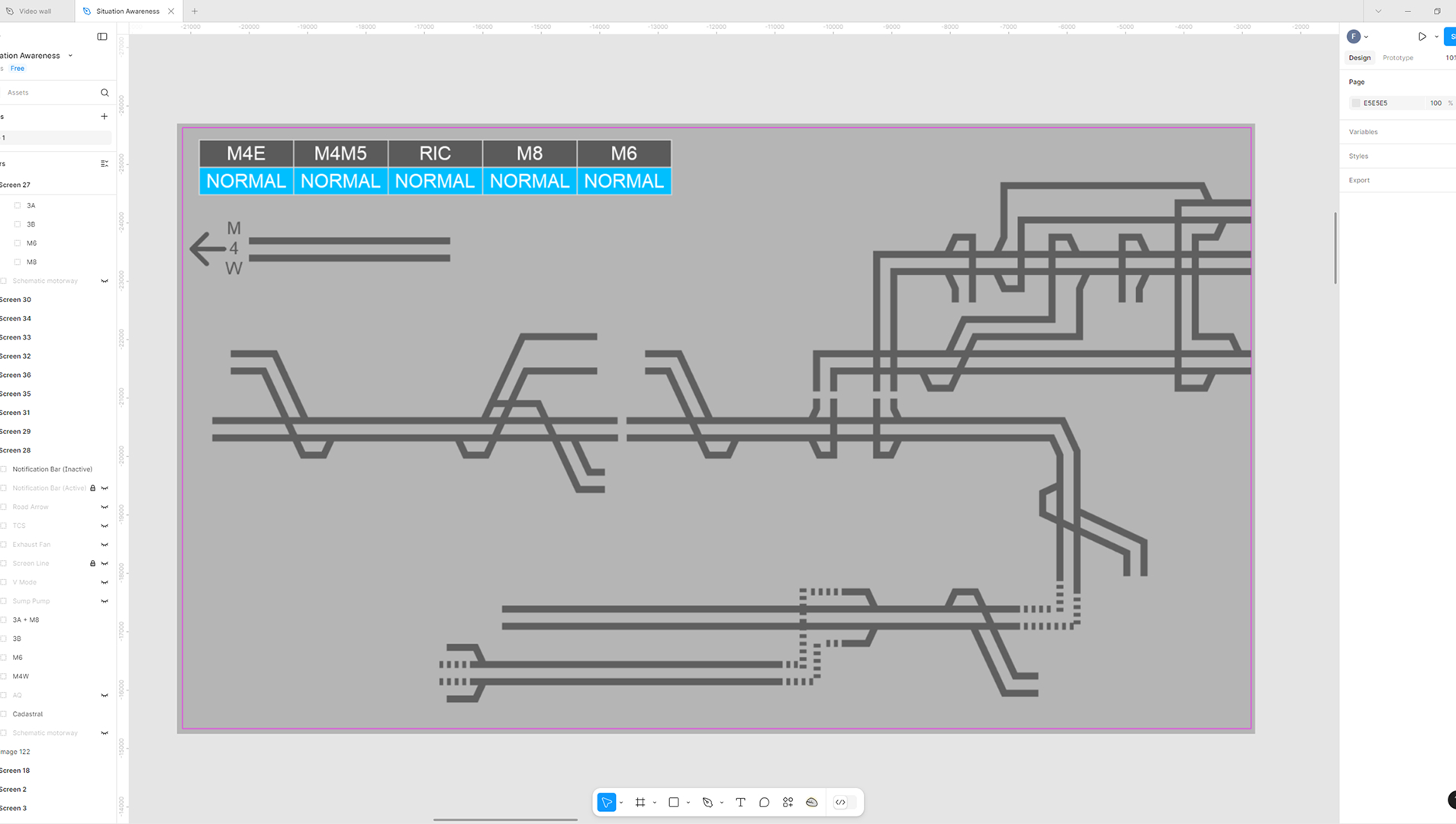Open the window tabs chevron dropdown at top right
The width and height of the screenshot is (1456, 824).
coord(1378,11)
